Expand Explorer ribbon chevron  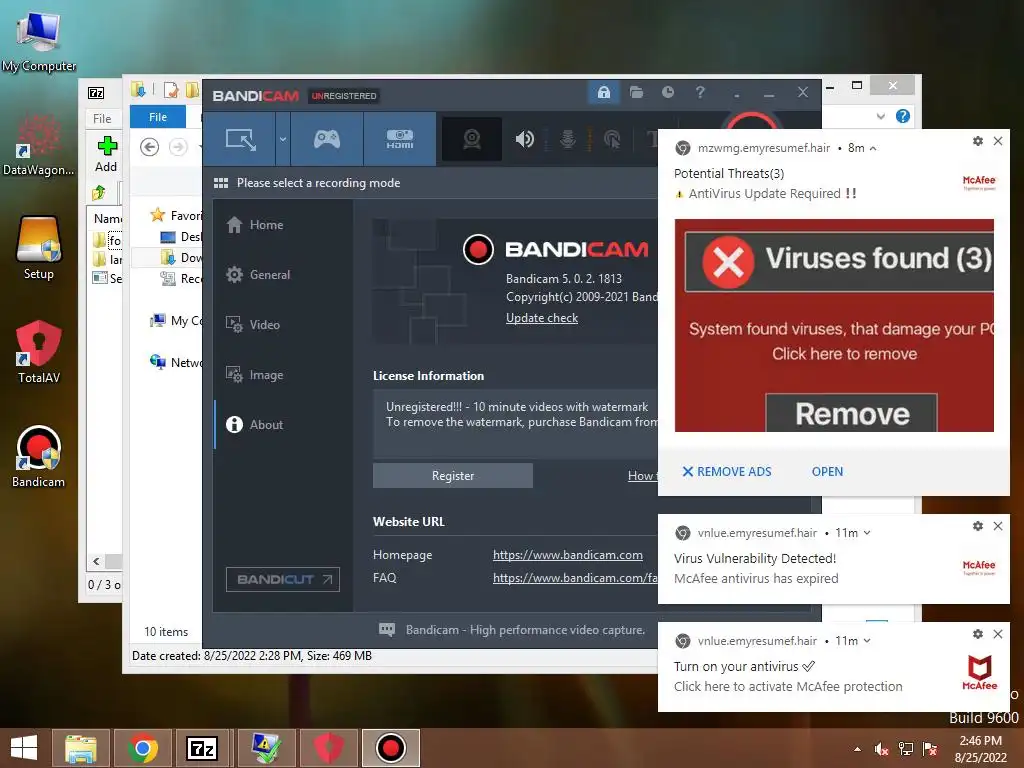coord(880,116)
